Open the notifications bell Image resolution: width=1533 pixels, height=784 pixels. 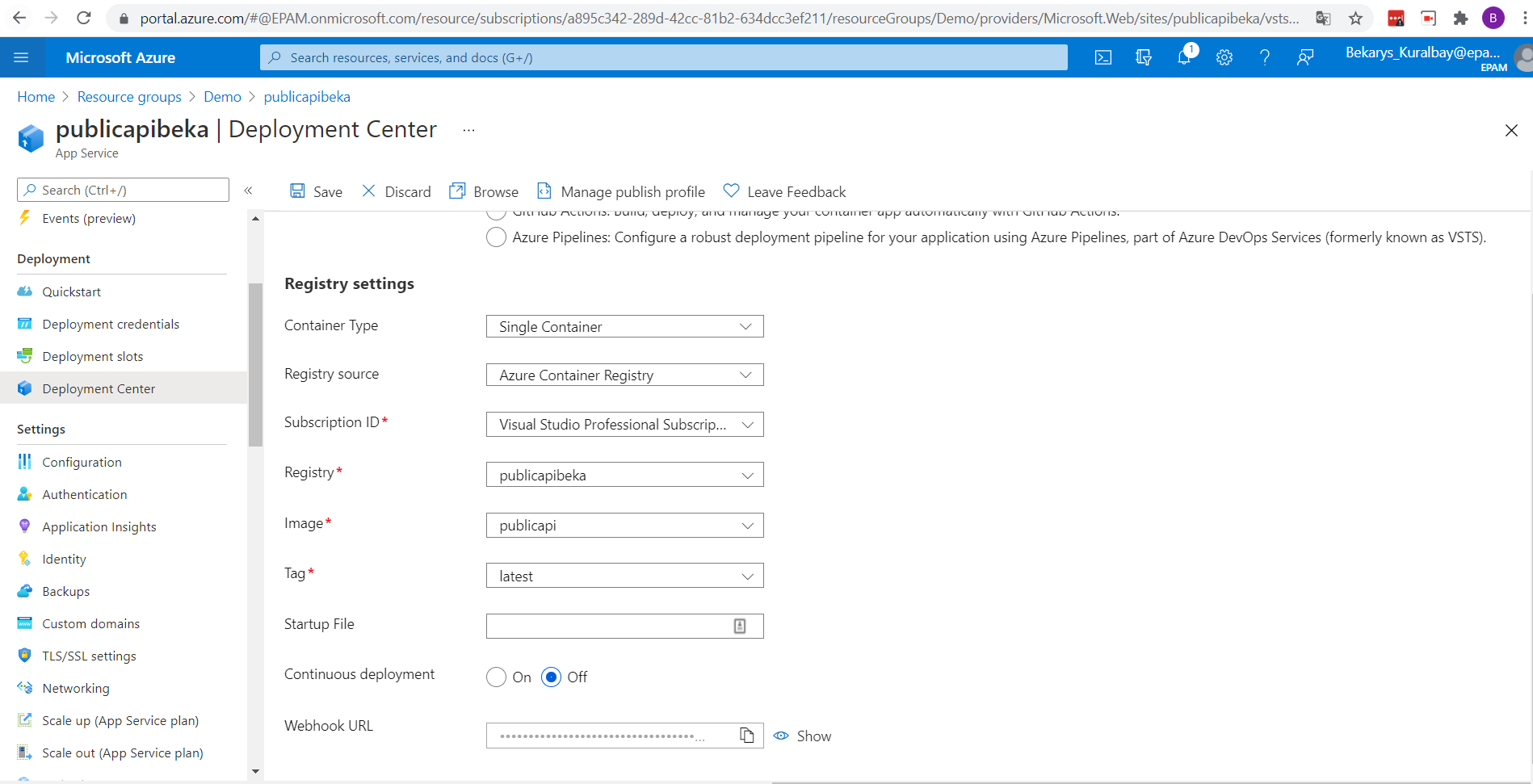pyautogui.click(x=1184, y=57)
